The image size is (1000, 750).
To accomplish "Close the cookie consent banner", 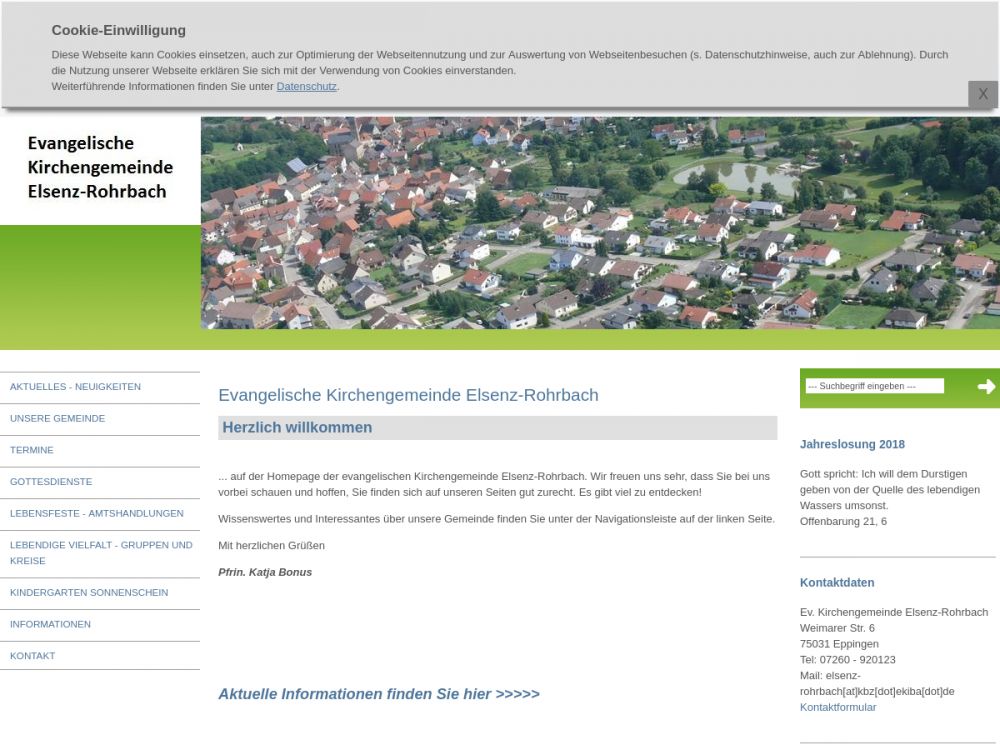I will coord(982,94).
